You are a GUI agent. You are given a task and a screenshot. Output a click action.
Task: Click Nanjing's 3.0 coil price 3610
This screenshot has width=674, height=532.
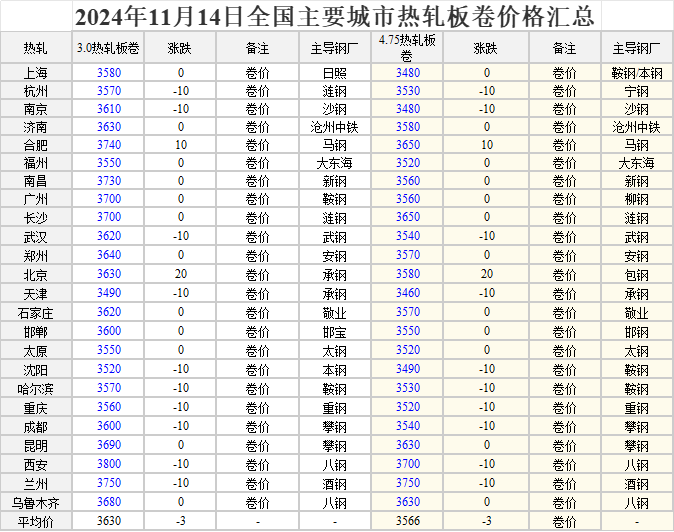pyautogui.click(x=109, y=109)
